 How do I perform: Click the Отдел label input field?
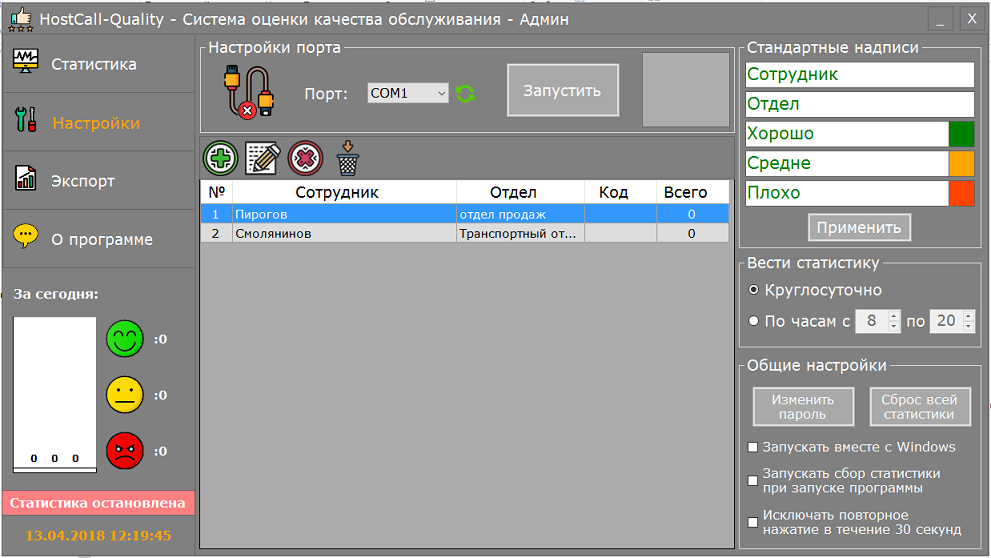[860, 104]
